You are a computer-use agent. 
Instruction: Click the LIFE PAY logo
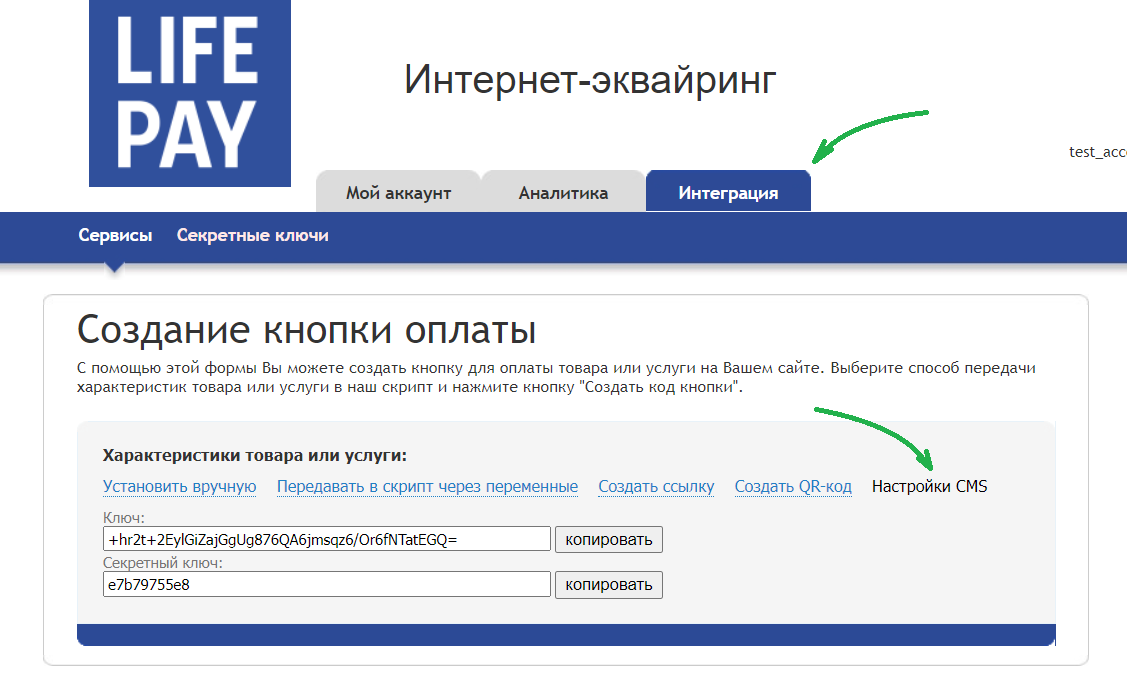190,93
